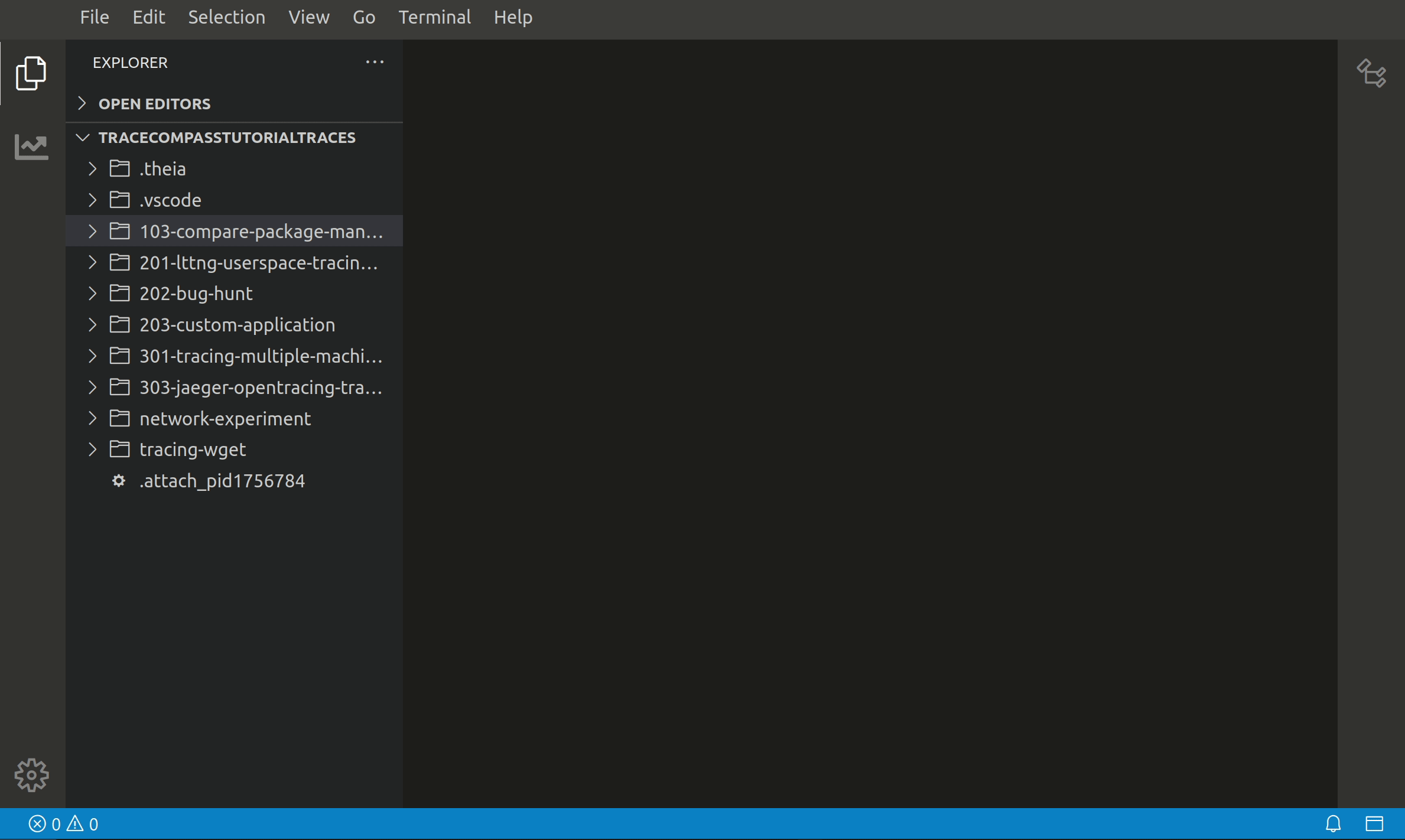Collapse the TRACECOMPASSTUTORIALTRACES workspace
The image size is (1405, 840).
[83, 137]
